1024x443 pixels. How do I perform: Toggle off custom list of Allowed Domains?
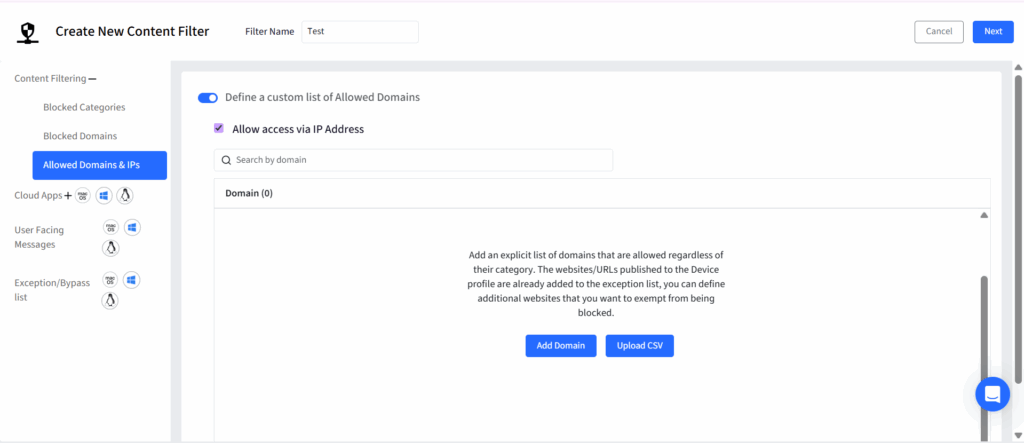click(208, 98)
